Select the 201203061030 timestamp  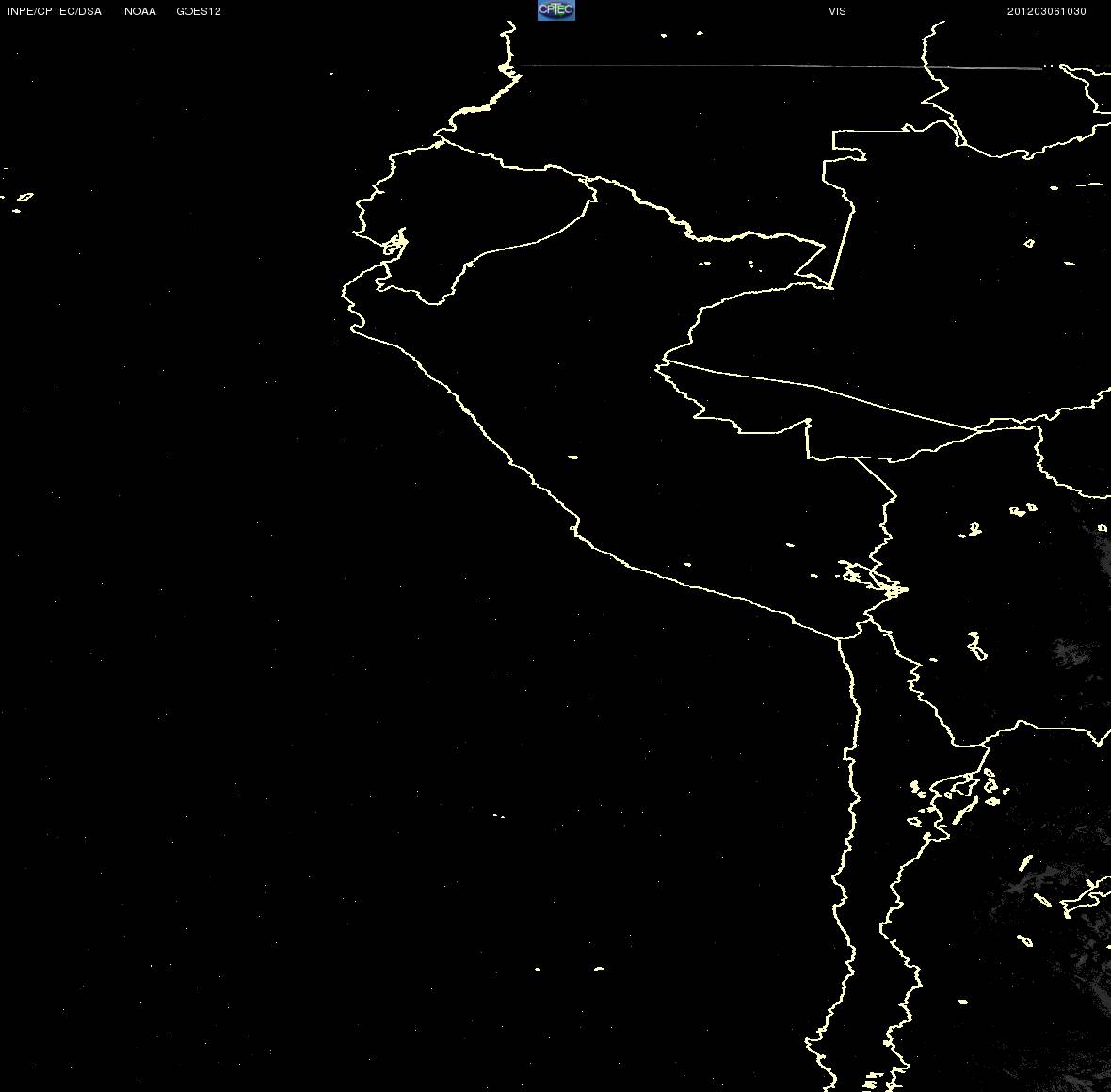click(1047, 11)
